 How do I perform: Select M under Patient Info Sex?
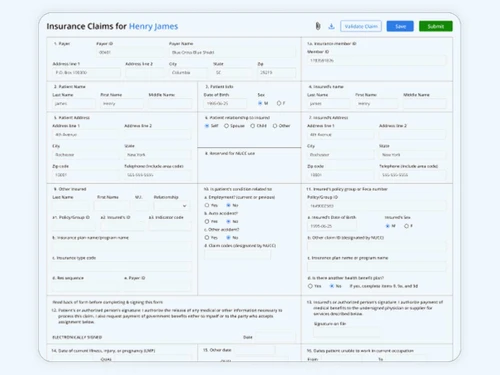[x=260, y=103]
